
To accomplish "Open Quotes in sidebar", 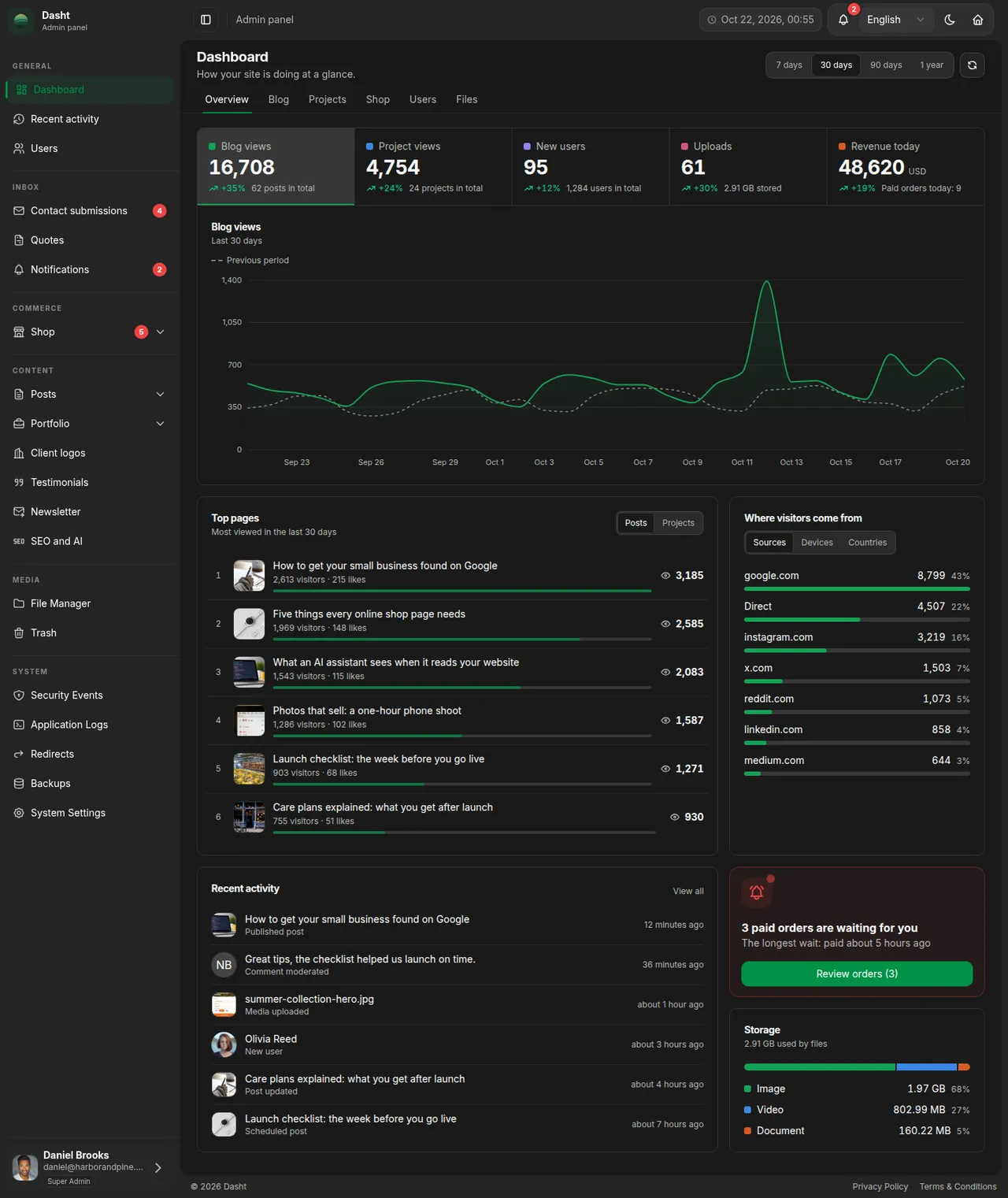I will pos(90,240).
